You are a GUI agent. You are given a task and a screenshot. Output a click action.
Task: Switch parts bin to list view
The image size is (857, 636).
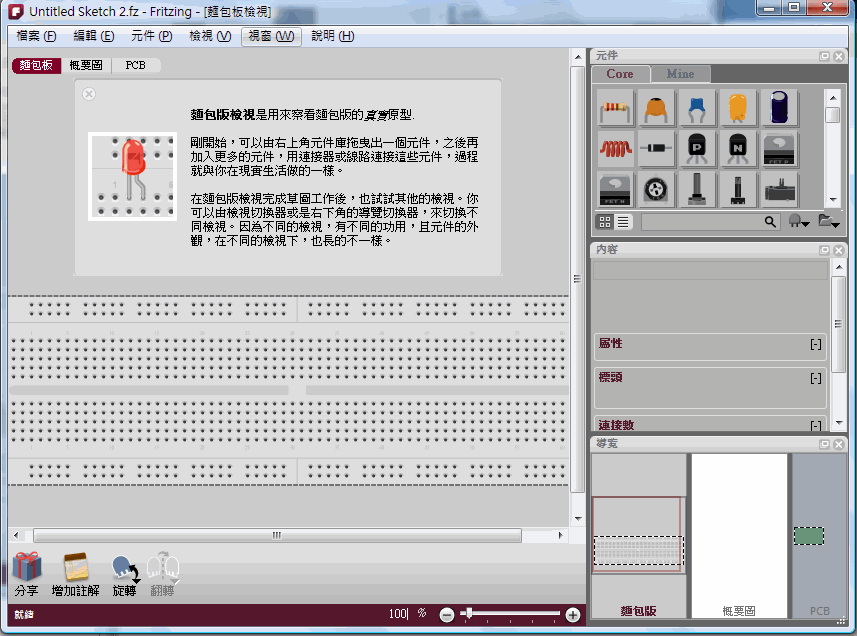[x=623, y=222]
